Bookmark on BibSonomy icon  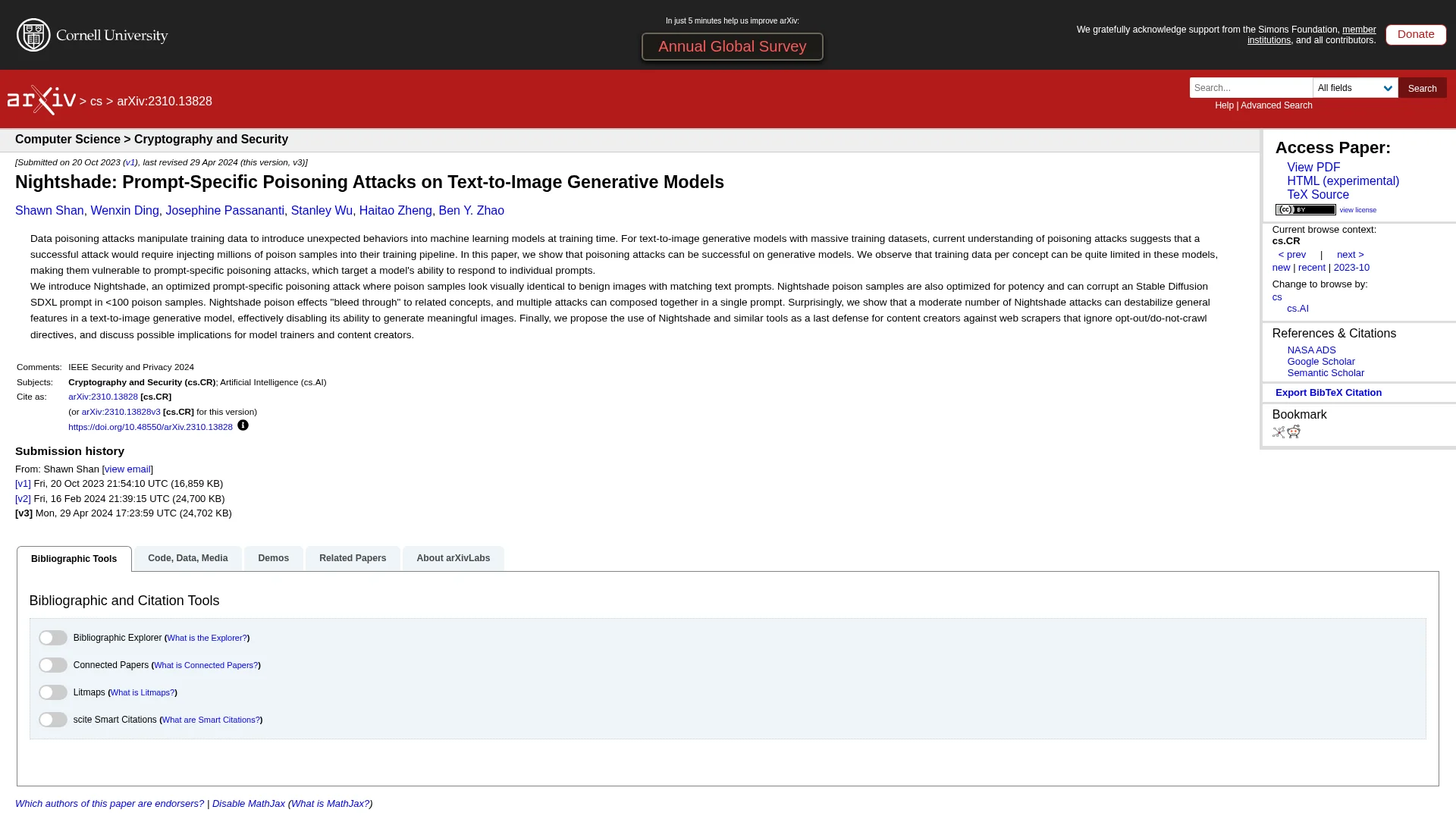[x=1279, y=432]
